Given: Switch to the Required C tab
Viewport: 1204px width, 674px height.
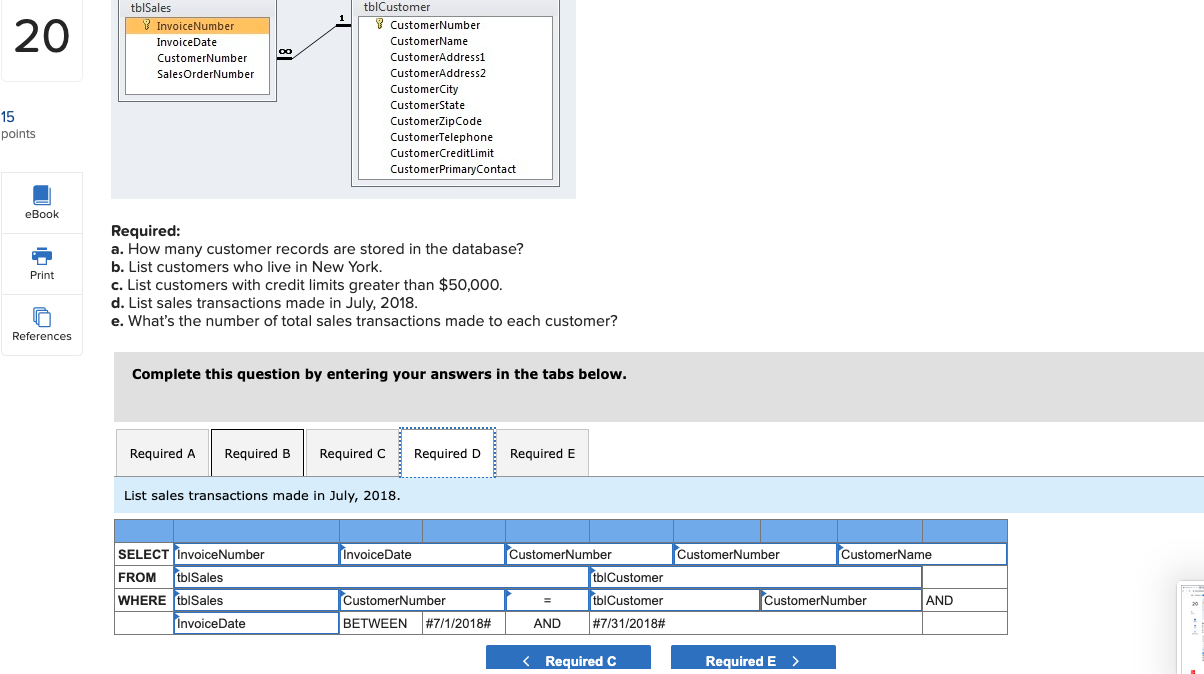Looking at the screenshot, I should tap(352, 453).
